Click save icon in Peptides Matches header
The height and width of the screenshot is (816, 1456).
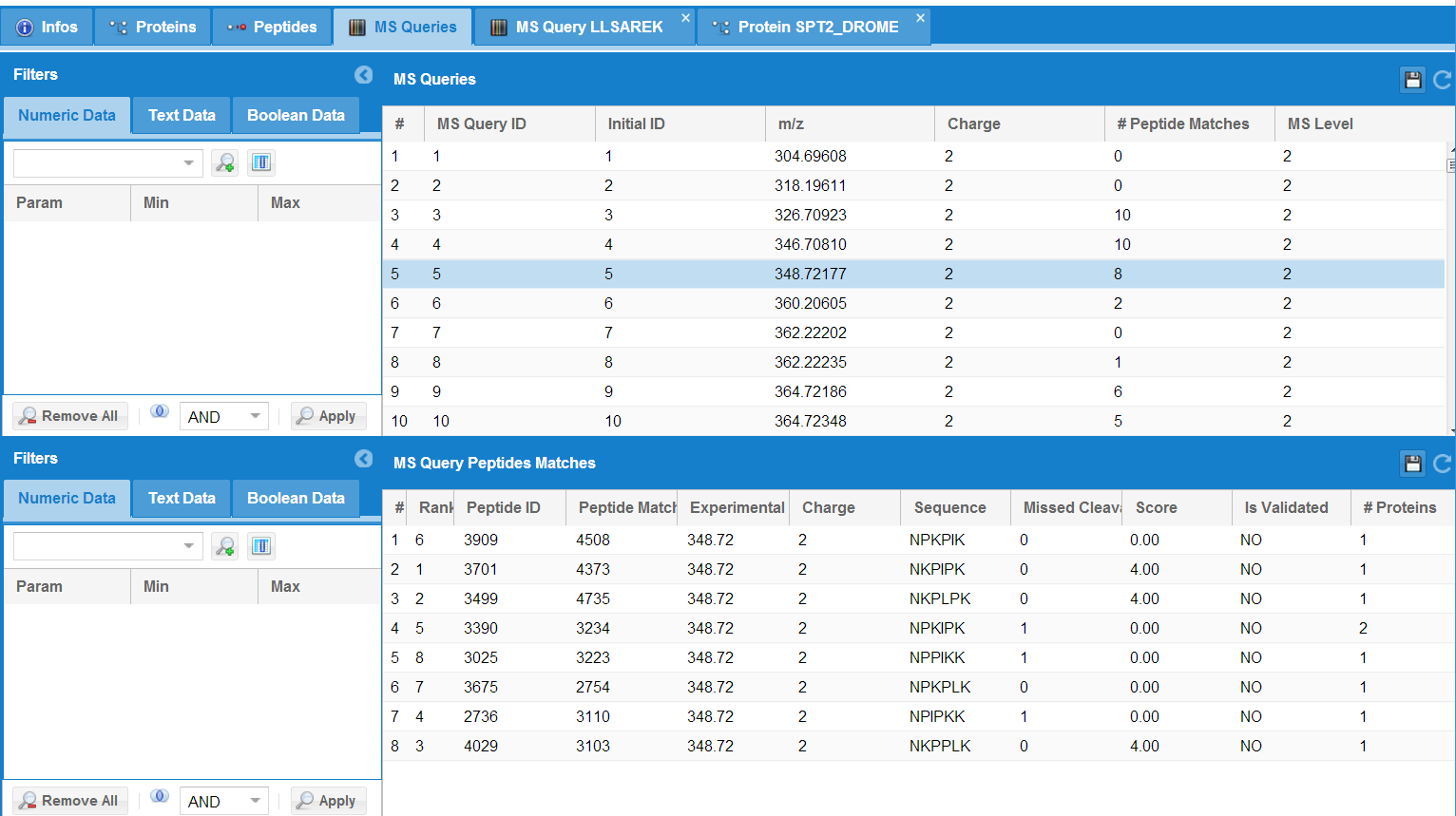click(x=1412, y=464)
